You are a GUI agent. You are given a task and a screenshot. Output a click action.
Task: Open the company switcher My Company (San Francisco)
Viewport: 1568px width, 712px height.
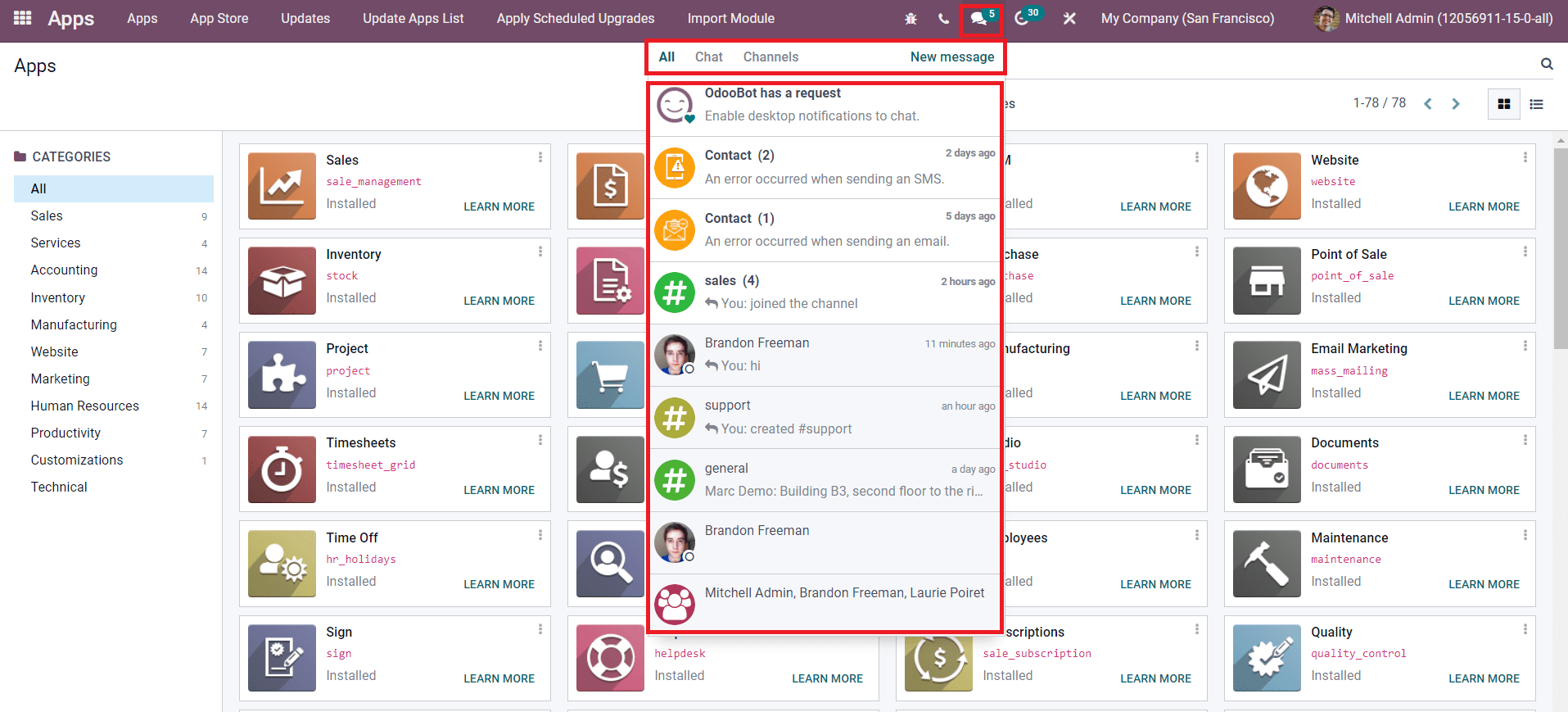pyautogui.click(x=1187, y=18)
